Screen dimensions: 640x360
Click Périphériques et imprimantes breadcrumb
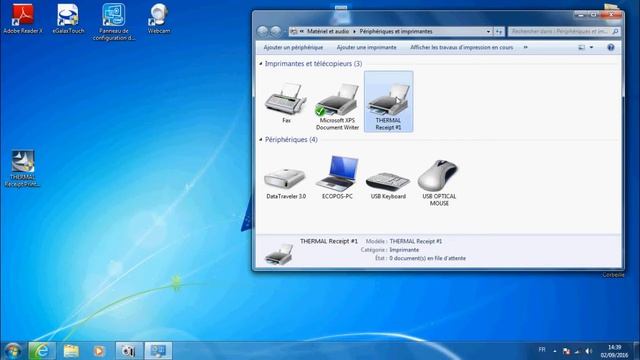(x=396, y=31)
